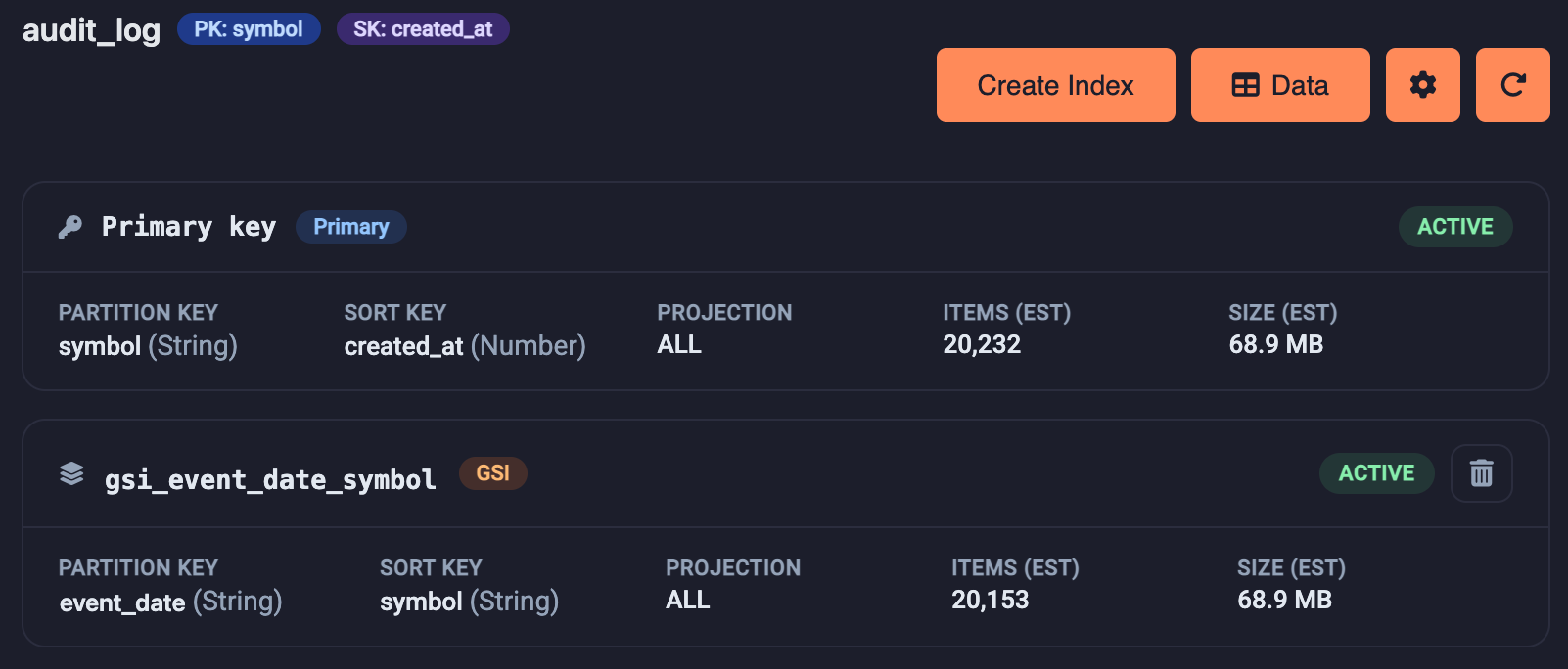Click Primary key SORT KEY label
The height and width of the screenshot is (669, 1568).
pyautogui.click(x=395, y=313)
